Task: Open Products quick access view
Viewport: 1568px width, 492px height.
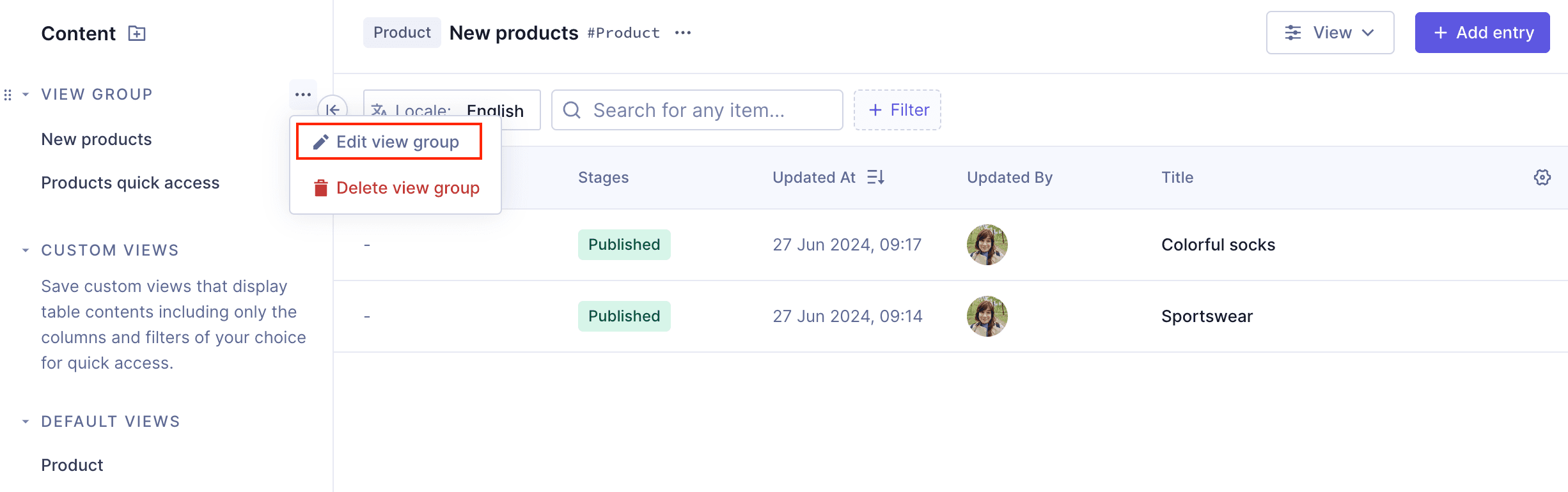Action: pos(130,182)
